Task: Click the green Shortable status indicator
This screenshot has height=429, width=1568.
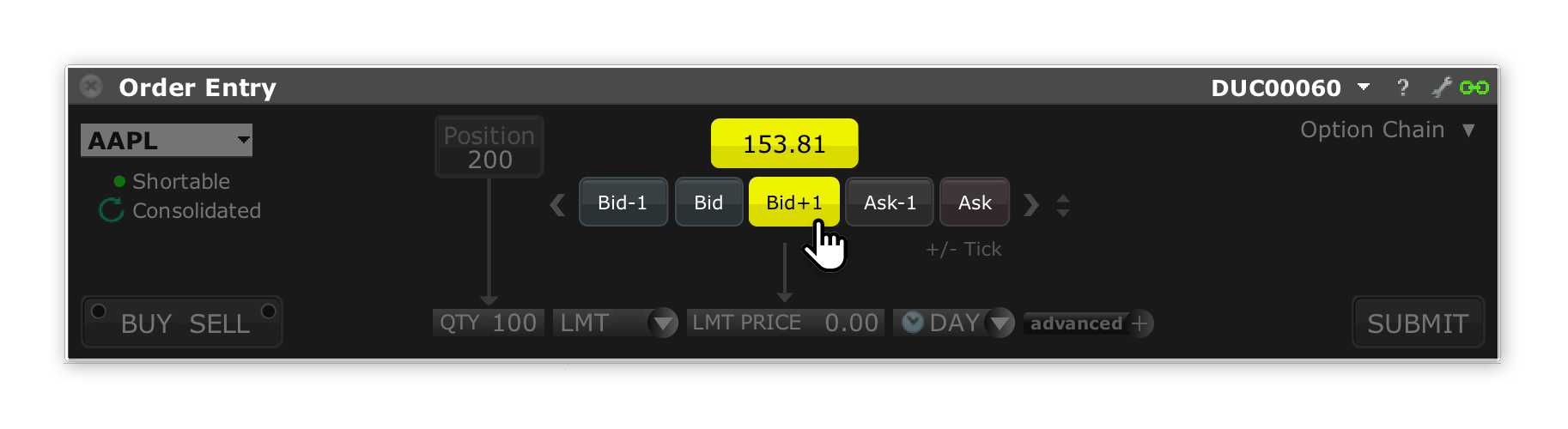Action: pyautogui.click(x=119, y=181)
